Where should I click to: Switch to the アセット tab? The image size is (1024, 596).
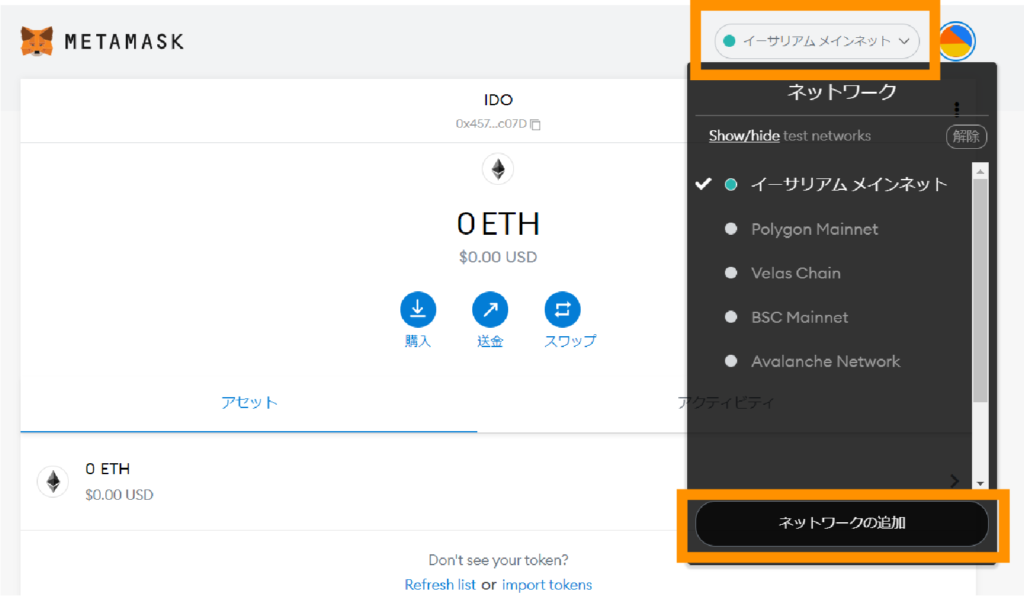pyautogui.click(x=249, y=402)
